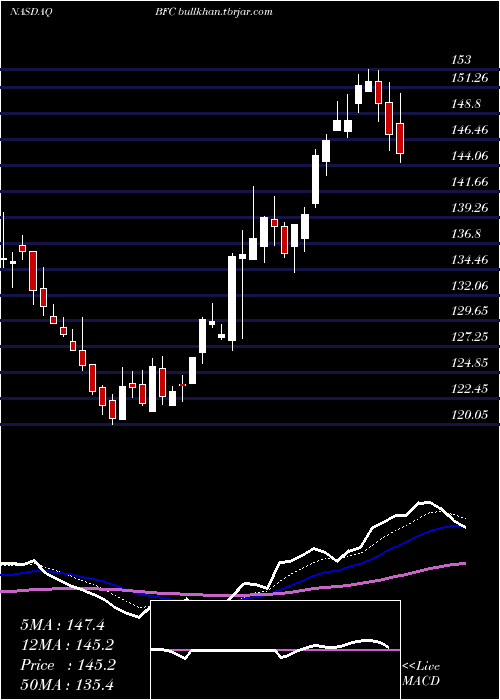Click the <<Live MACD label
Image resolution: width=500 pixels, height=700 pixels.
pos(421,673)
